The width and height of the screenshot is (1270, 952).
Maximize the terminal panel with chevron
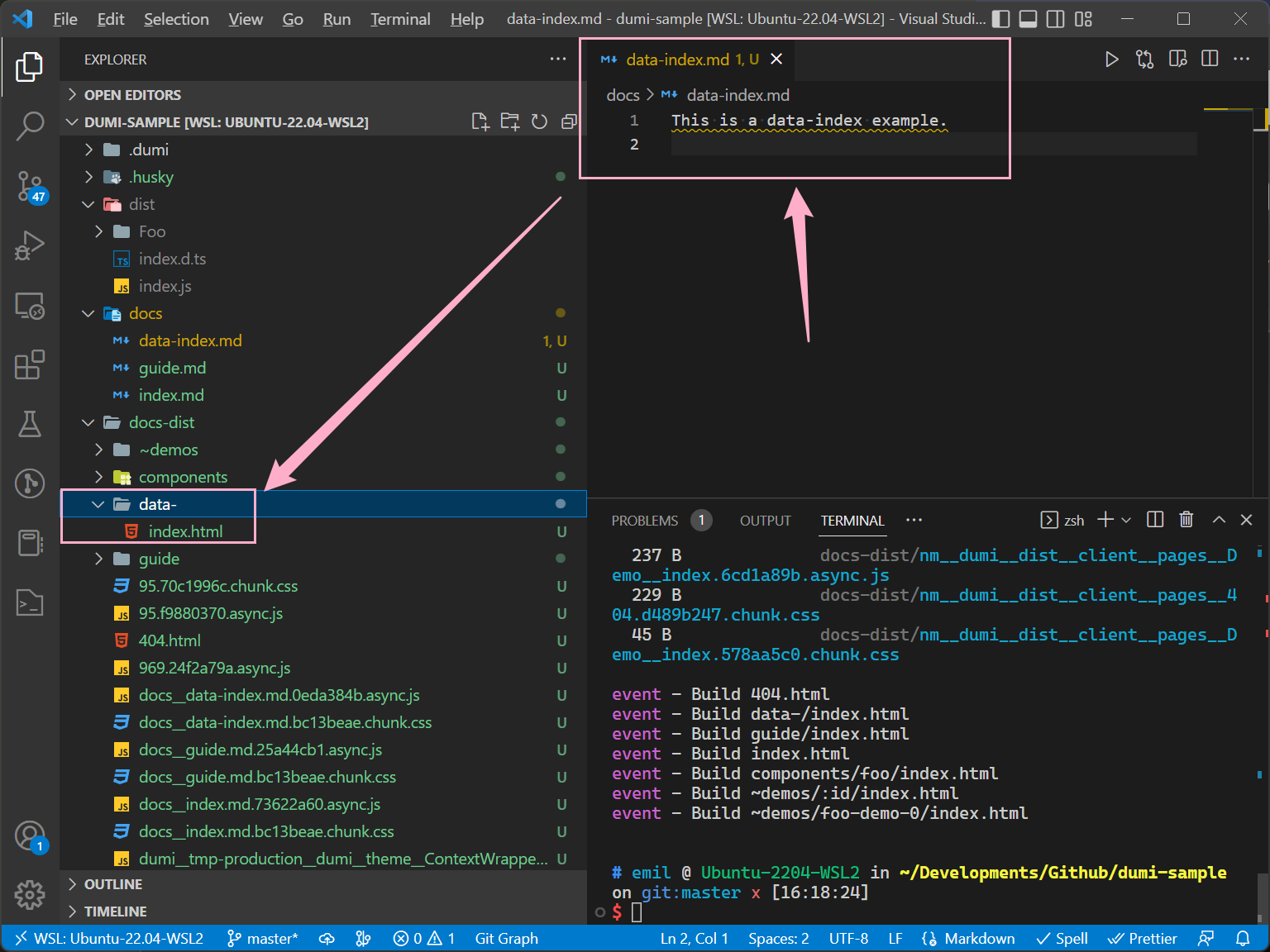point(1219,520)
